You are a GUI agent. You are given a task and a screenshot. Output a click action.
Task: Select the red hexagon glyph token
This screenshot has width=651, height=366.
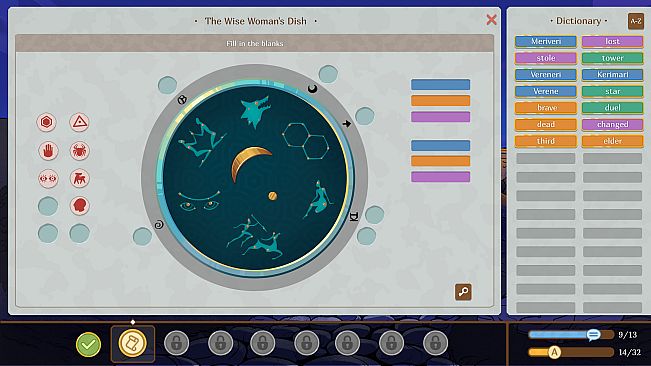pos(46,122)
